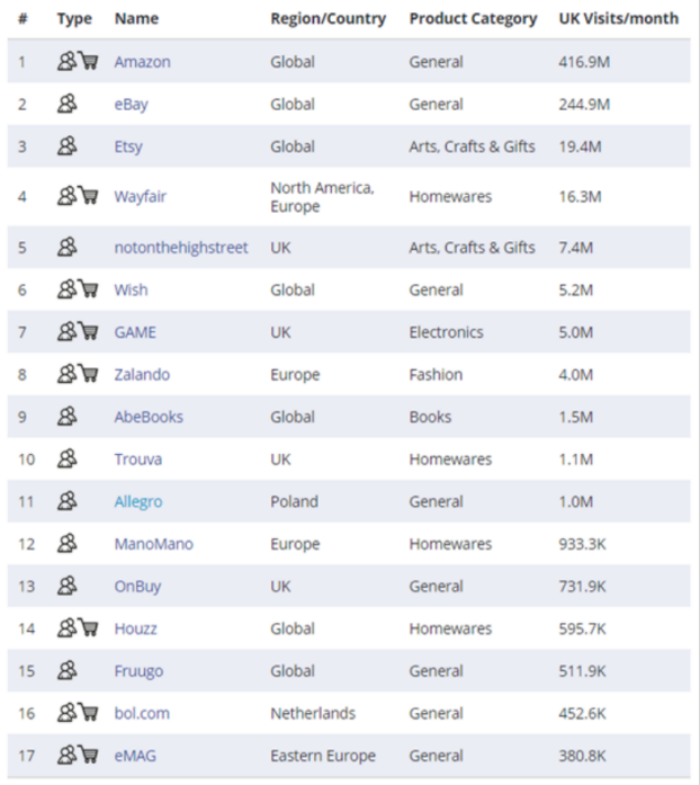Click the type icon beside GAME

click(78, 332)
